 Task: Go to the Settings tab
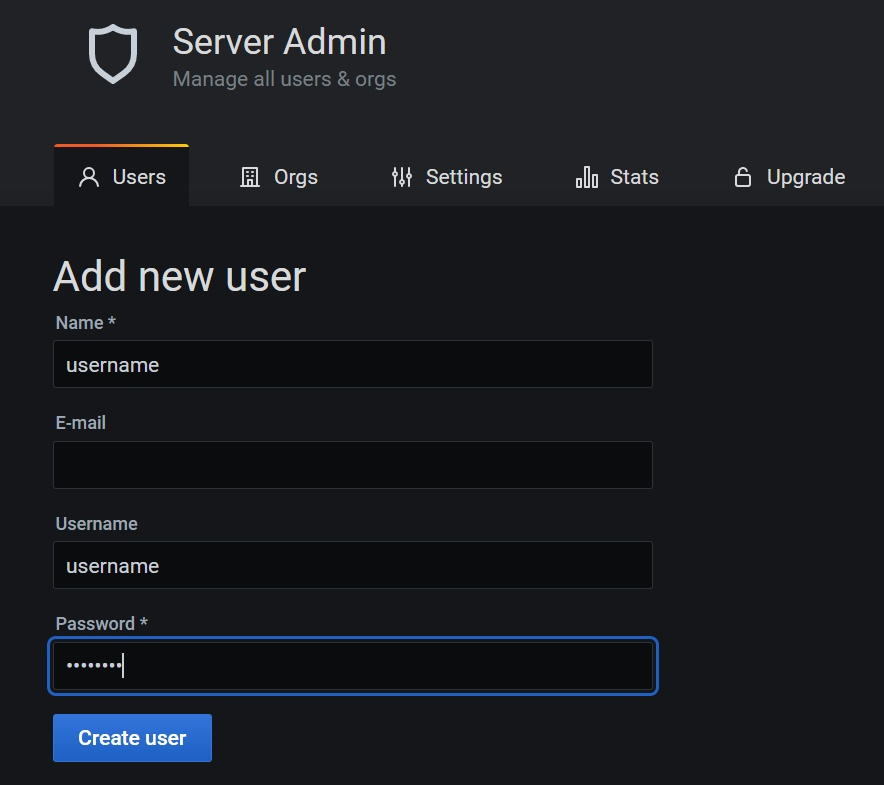point(447,176)
